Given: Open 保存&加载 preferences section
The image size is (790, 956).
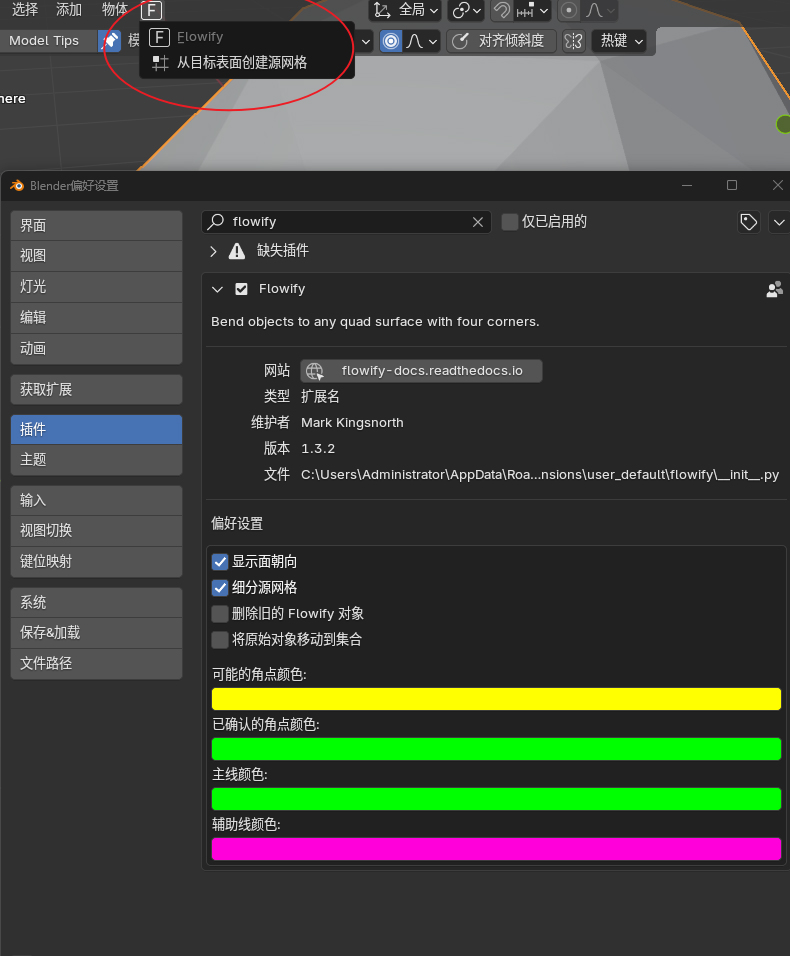Looking at the screenshot, I should [96, 633].
